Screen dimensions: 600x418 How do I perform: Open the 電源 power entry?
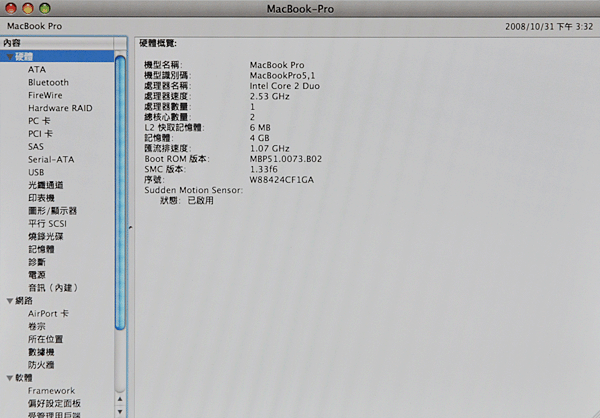tap(37, 275)
